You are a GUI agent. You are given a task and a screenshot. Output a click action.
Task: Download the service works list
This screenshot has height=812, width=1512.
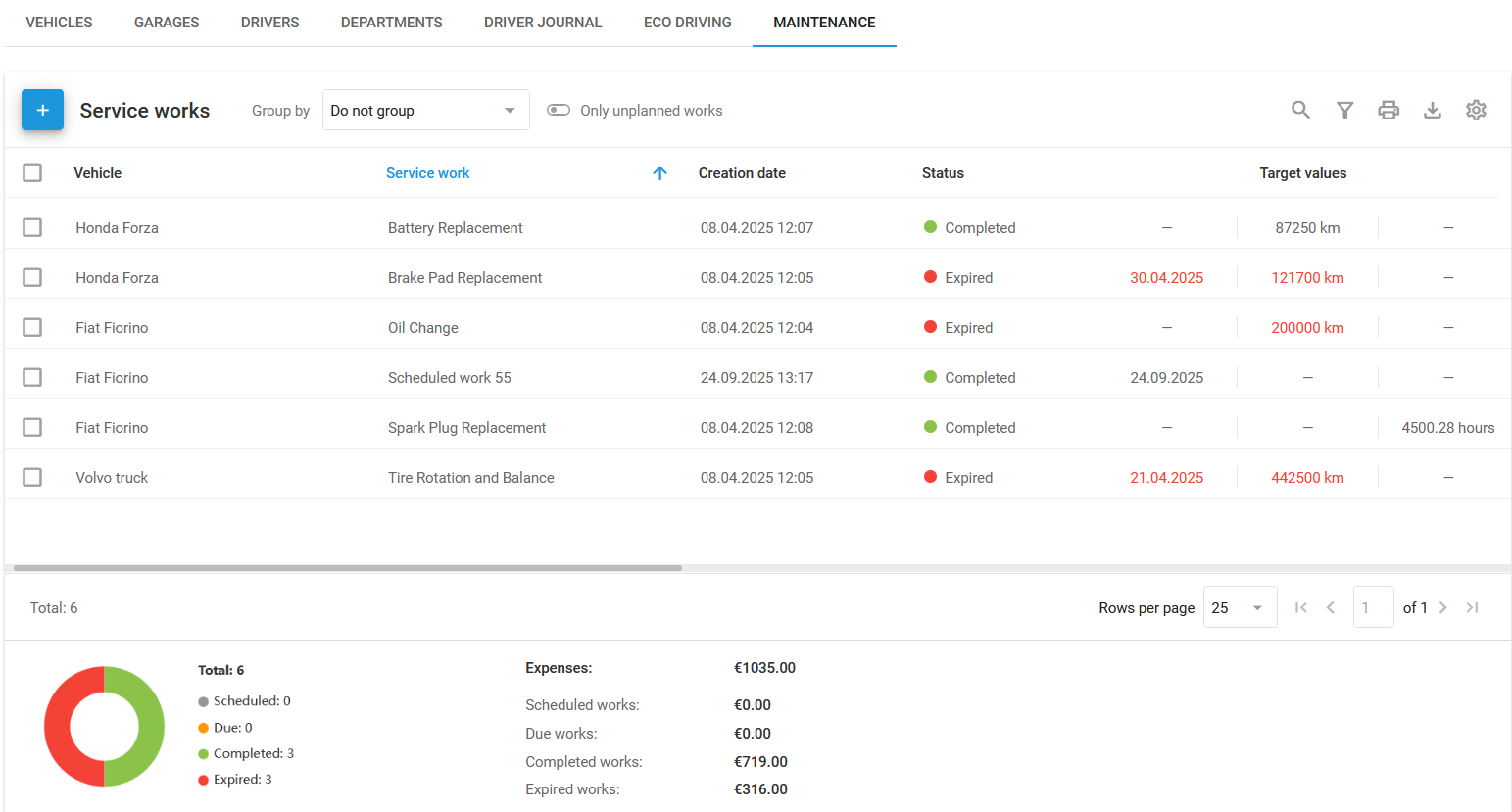tap(1433, 110)
